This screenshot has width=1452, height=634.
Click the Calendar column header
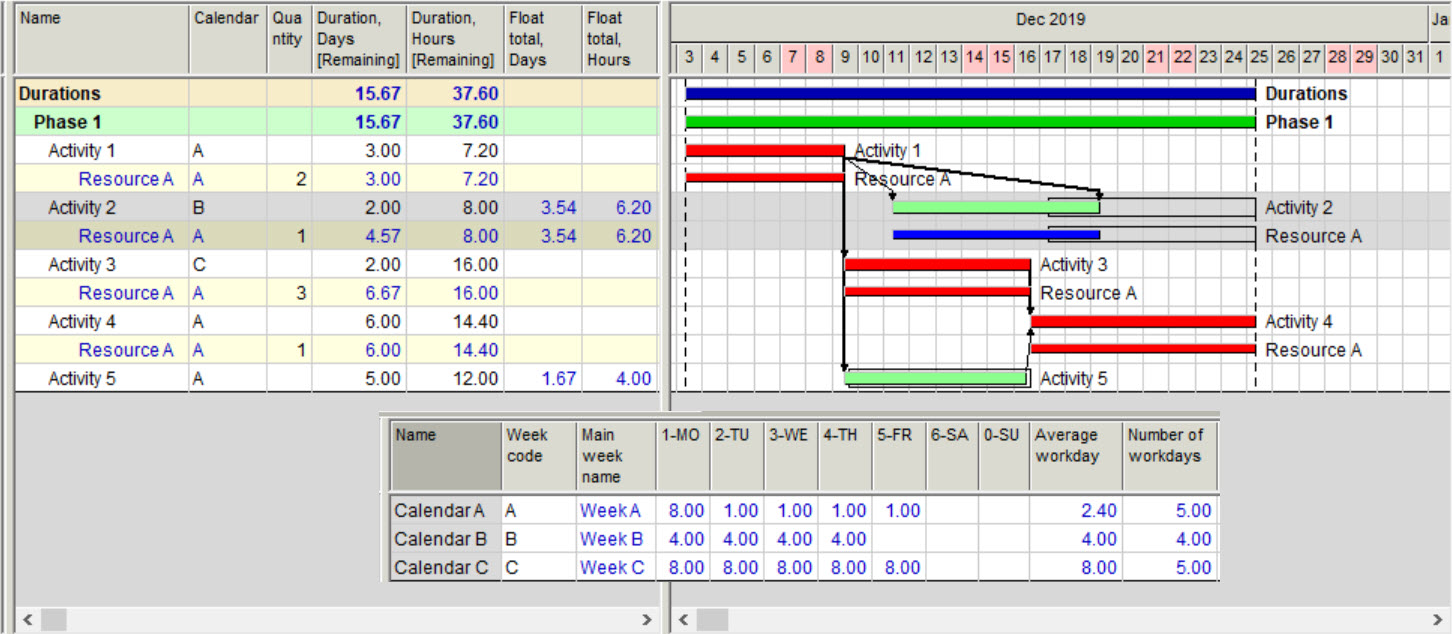click(228, 38)
